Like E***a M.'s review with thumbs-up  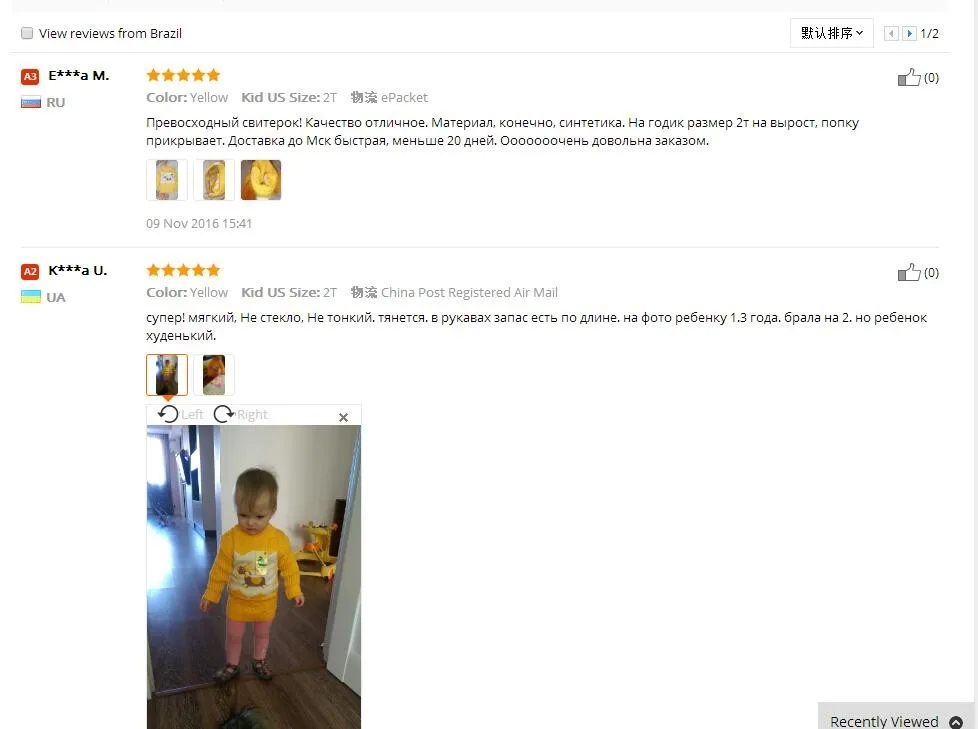[909, 77]
